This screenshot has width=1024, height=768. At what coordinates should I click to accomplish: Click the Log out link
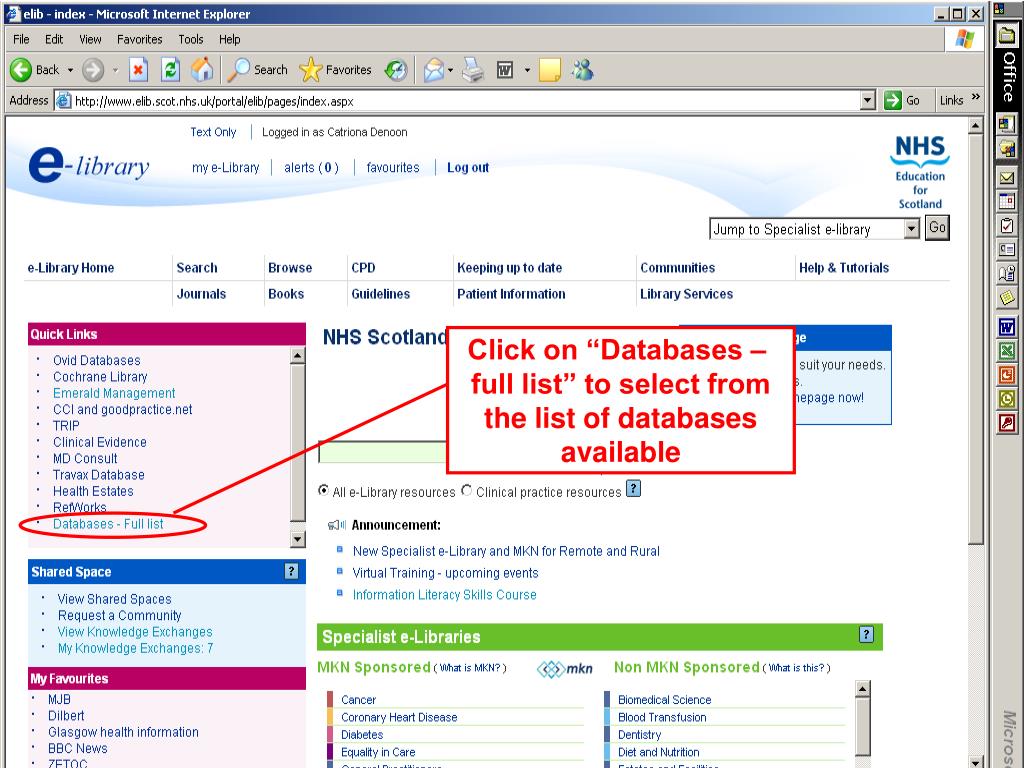[468, 167]
